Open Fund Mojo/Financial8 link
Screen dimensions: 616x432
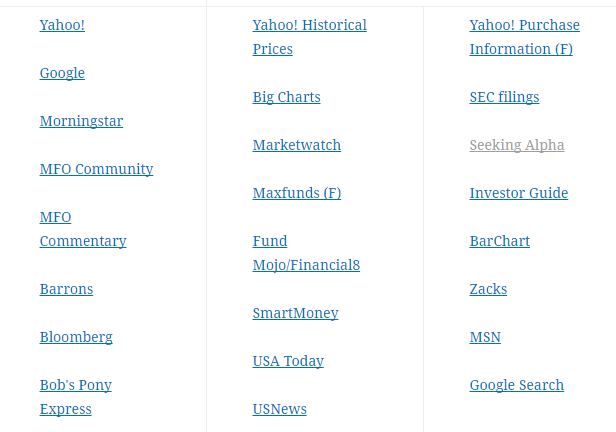pos(305,265)
